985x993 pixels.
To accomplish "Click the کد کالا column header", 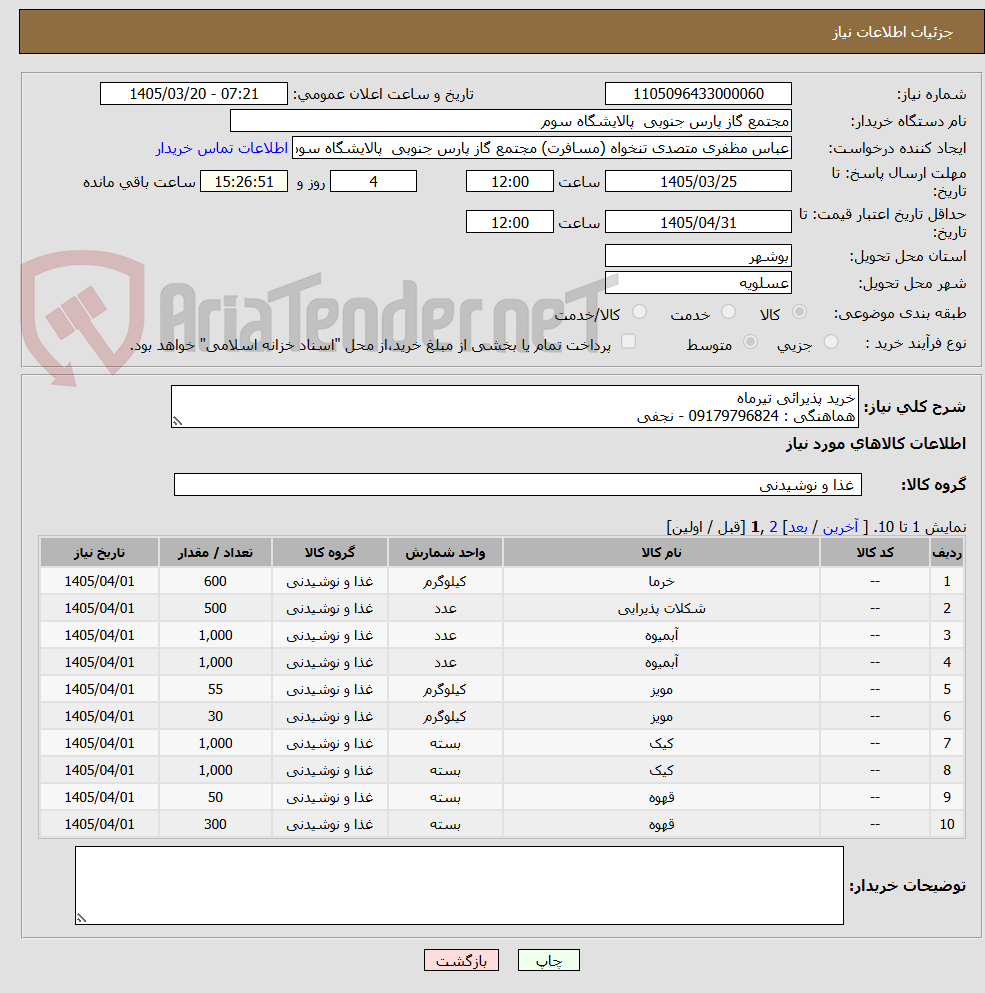I will click(875, 553).
